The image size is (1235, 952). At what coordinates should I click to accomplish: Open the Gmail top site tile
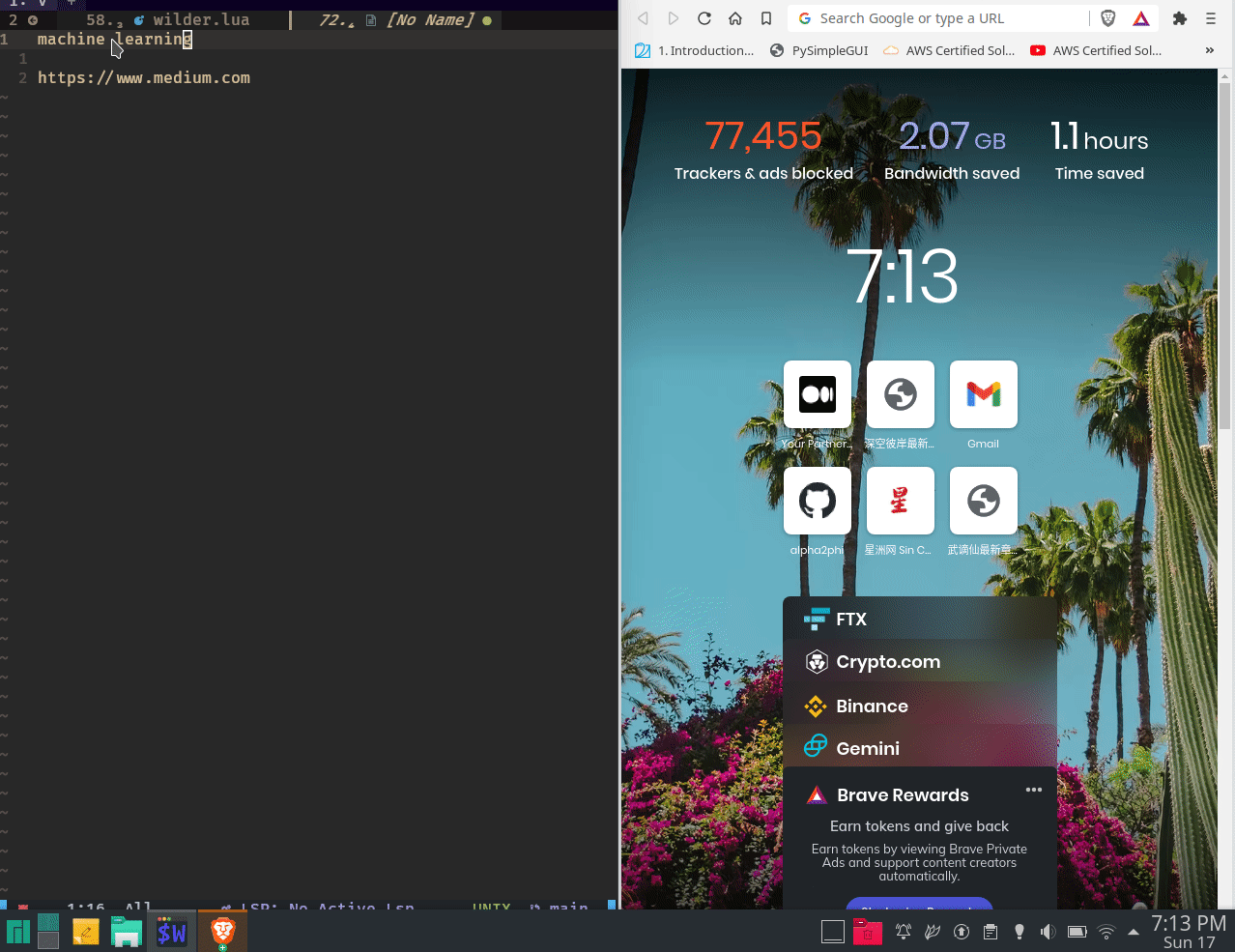[984, 394]
